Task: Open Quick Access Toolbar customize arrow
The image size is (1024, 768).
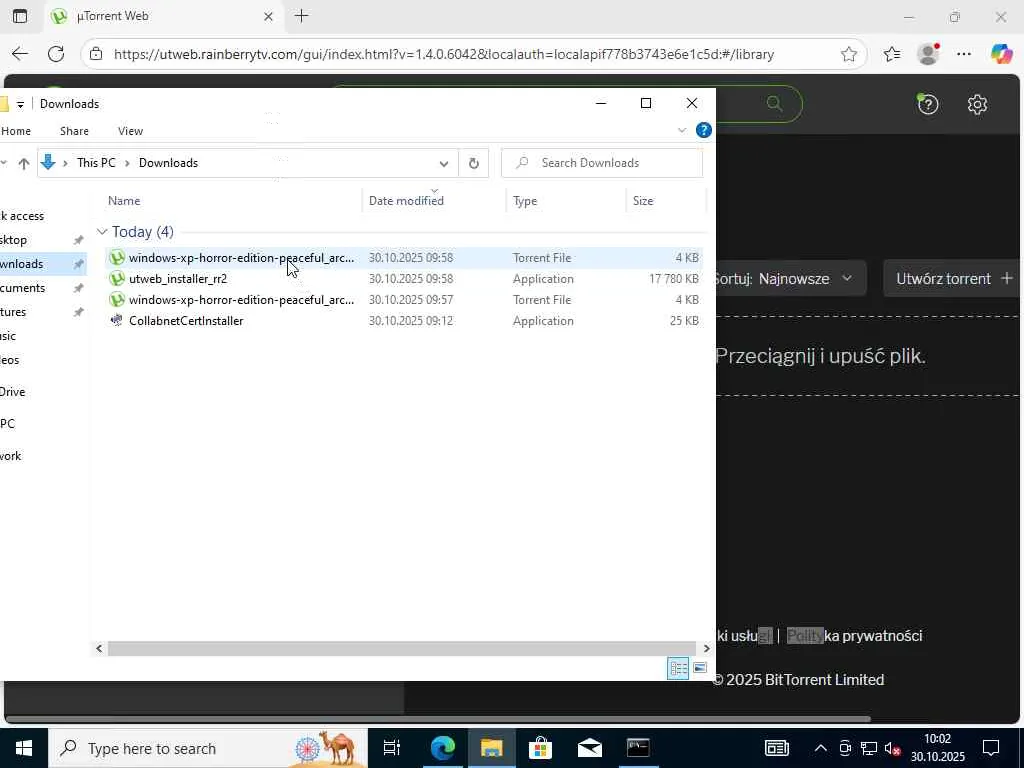Action: pyautogui.click(x=20, y=104)
